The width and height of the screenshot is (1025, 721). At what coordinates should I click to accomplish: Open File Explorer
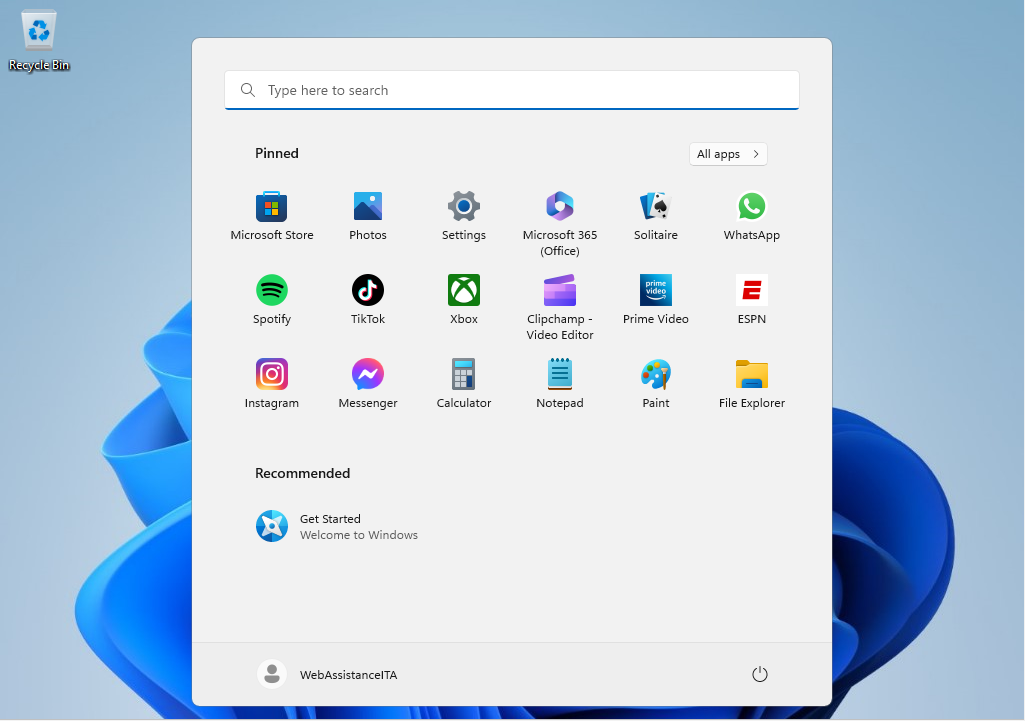coord(752,384)
